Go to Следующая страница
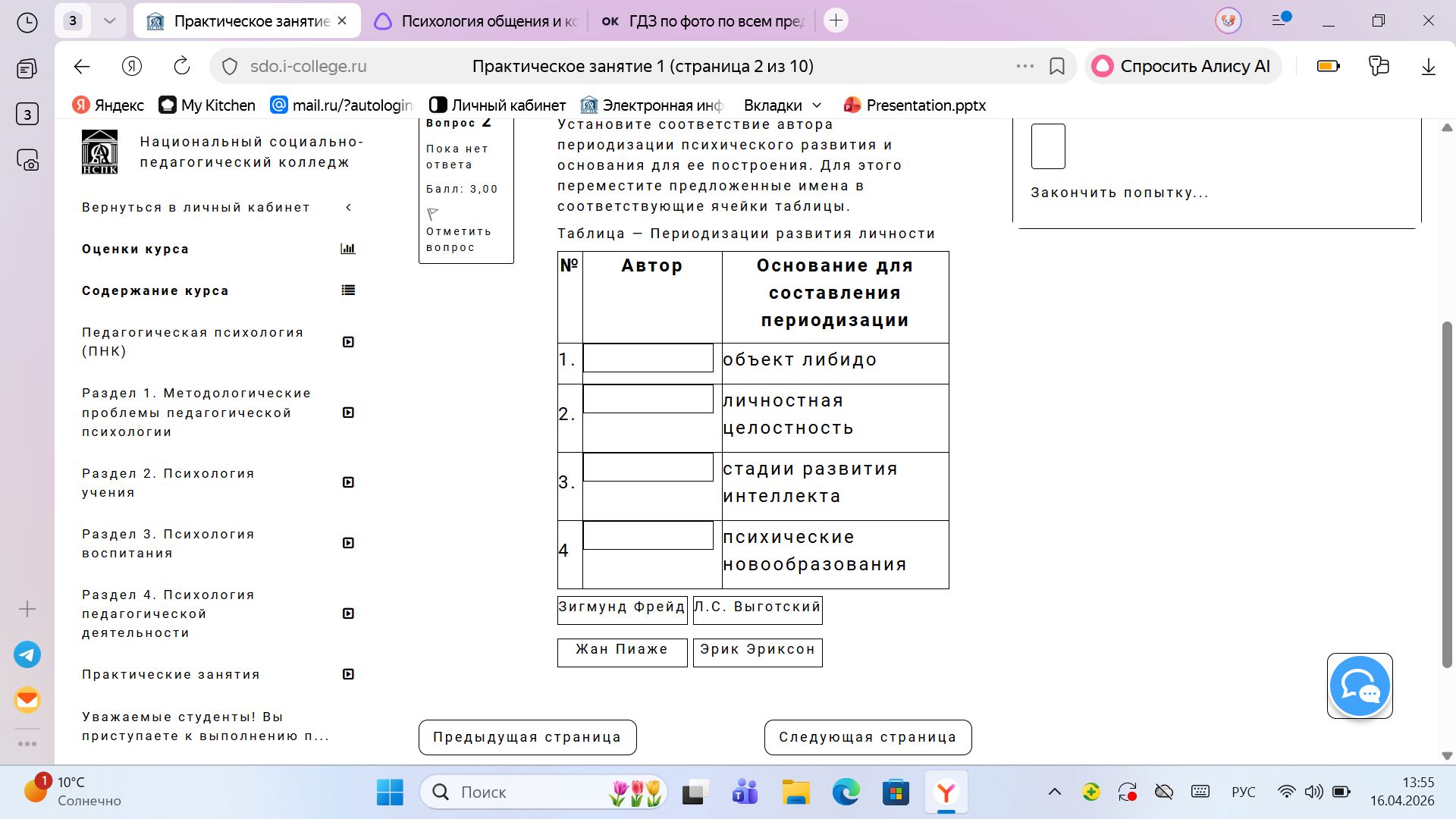This screenshot has height=819, width=1456. tap(868, 737)
